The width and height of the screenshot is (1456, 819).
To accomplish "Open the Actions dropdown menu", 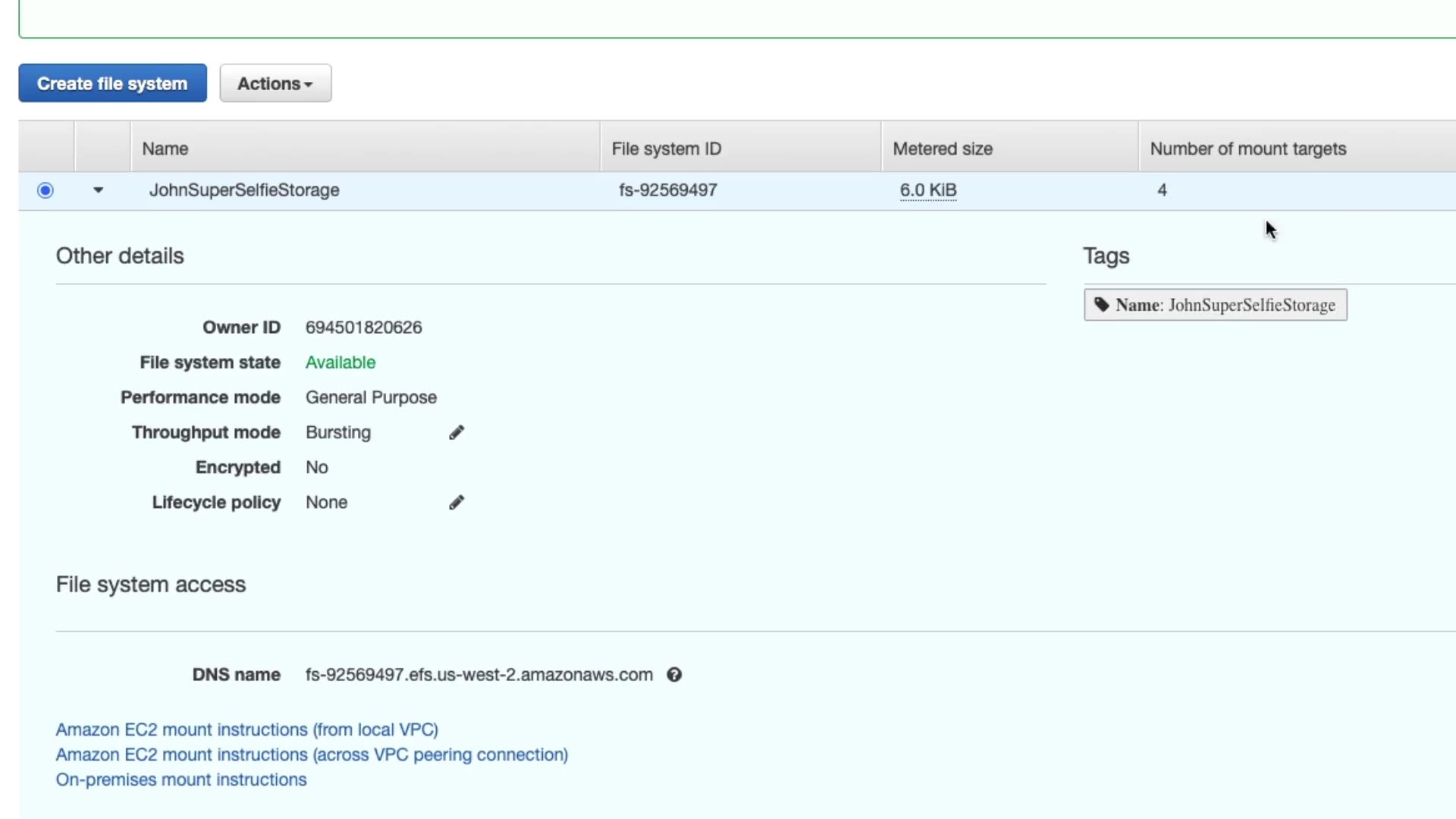I will 275,83.
